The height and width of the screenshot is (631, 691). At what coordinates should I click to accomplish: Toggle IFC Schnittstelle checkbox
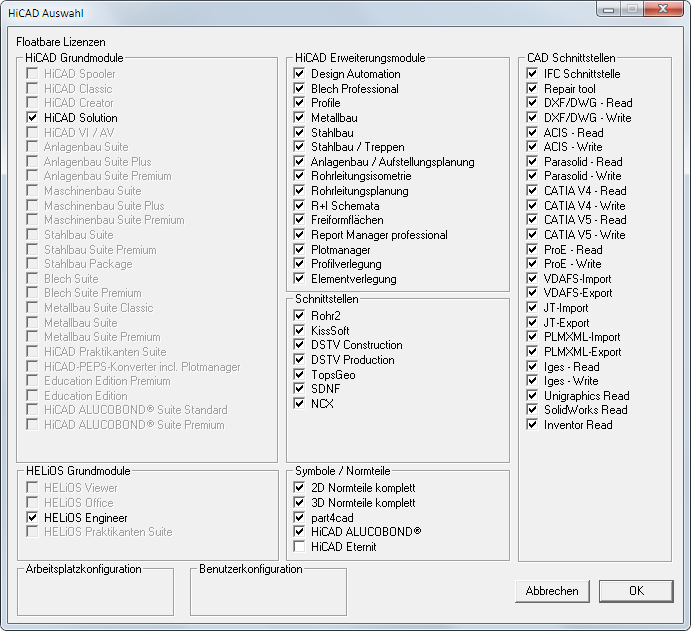click(x=532, y=74)
